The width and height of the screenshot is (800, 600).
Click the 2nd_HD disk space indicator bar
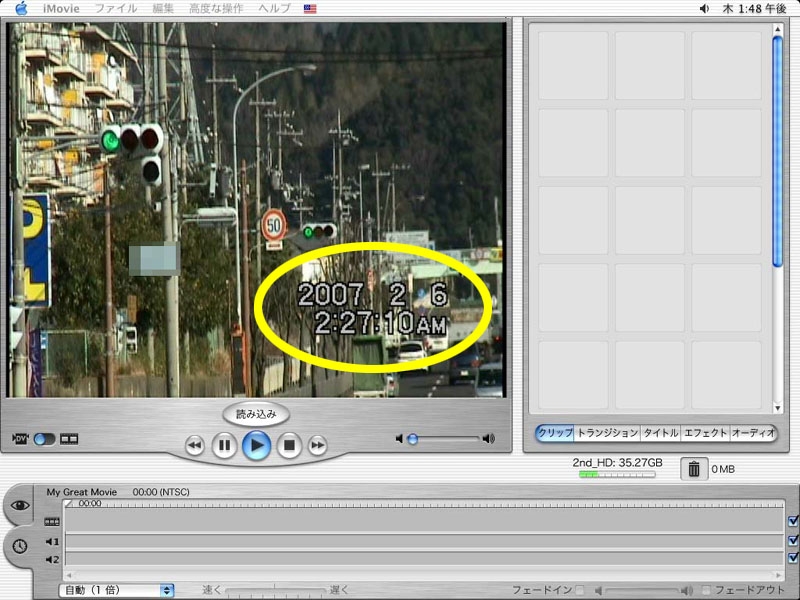[617, 474]
